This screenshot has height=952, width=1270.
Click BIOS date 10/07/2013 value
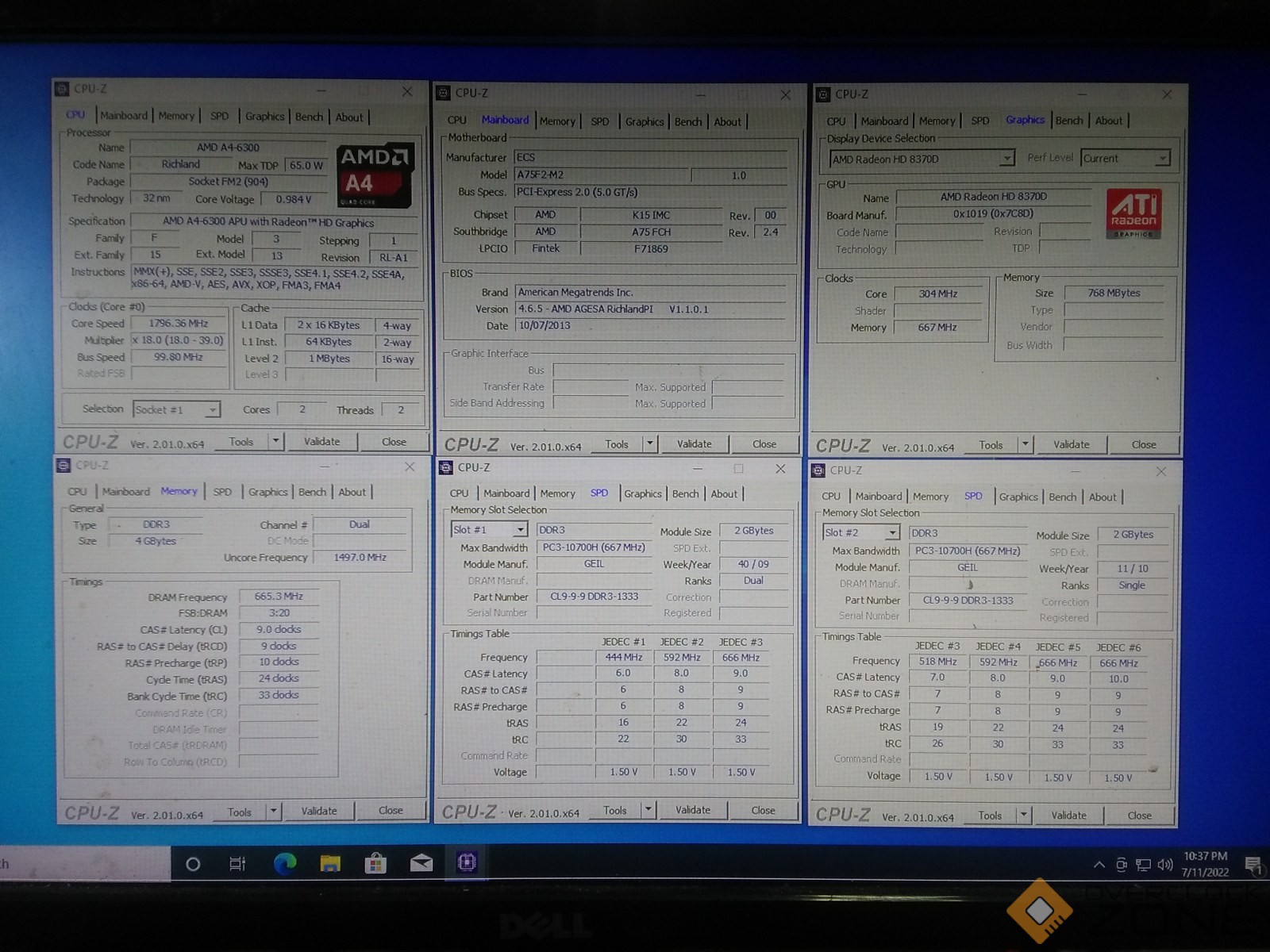651,325
